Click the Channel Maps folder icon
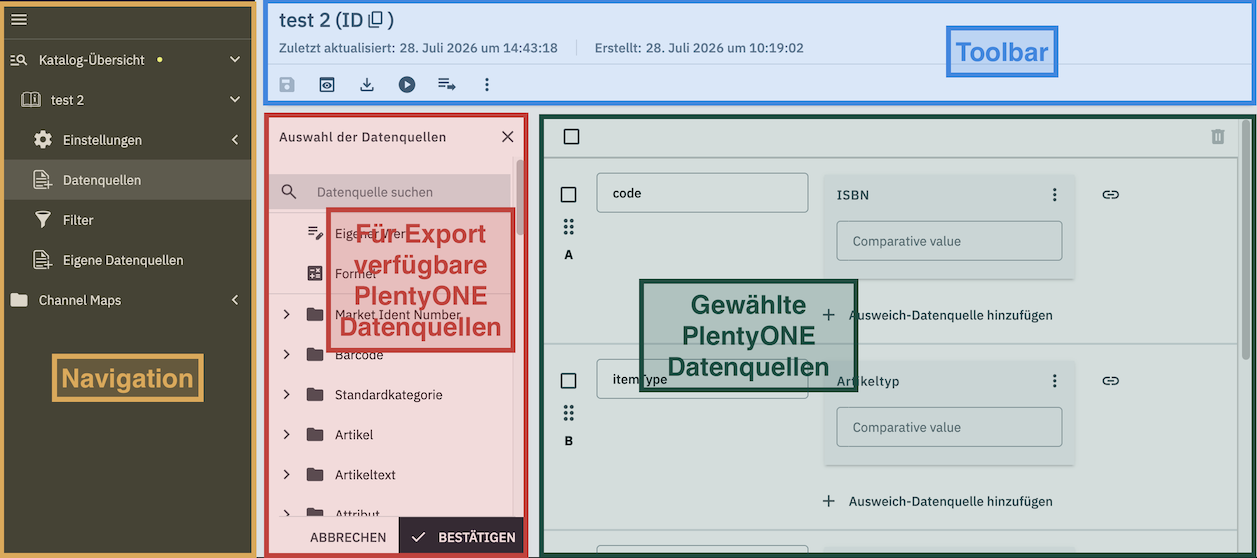Image resolution: width=1257 pixels, height=558 pixels. tap(19, 300)
